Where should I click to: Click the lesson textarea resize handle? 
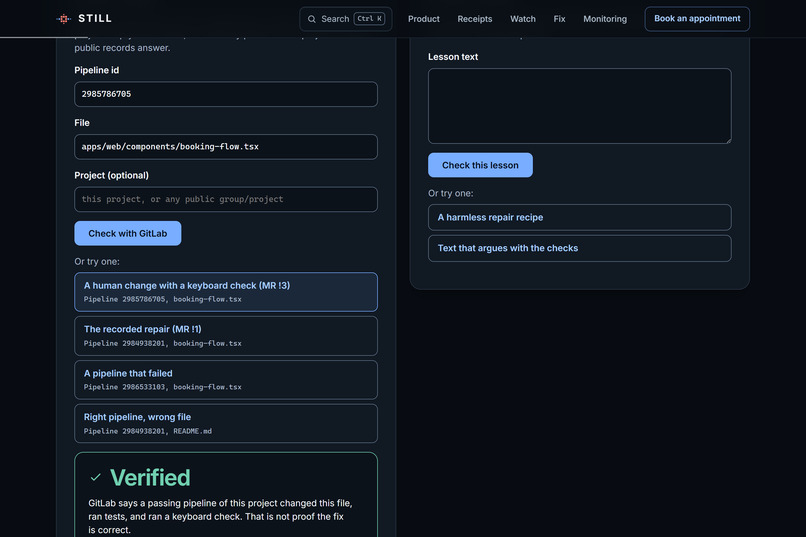point(728,140)
